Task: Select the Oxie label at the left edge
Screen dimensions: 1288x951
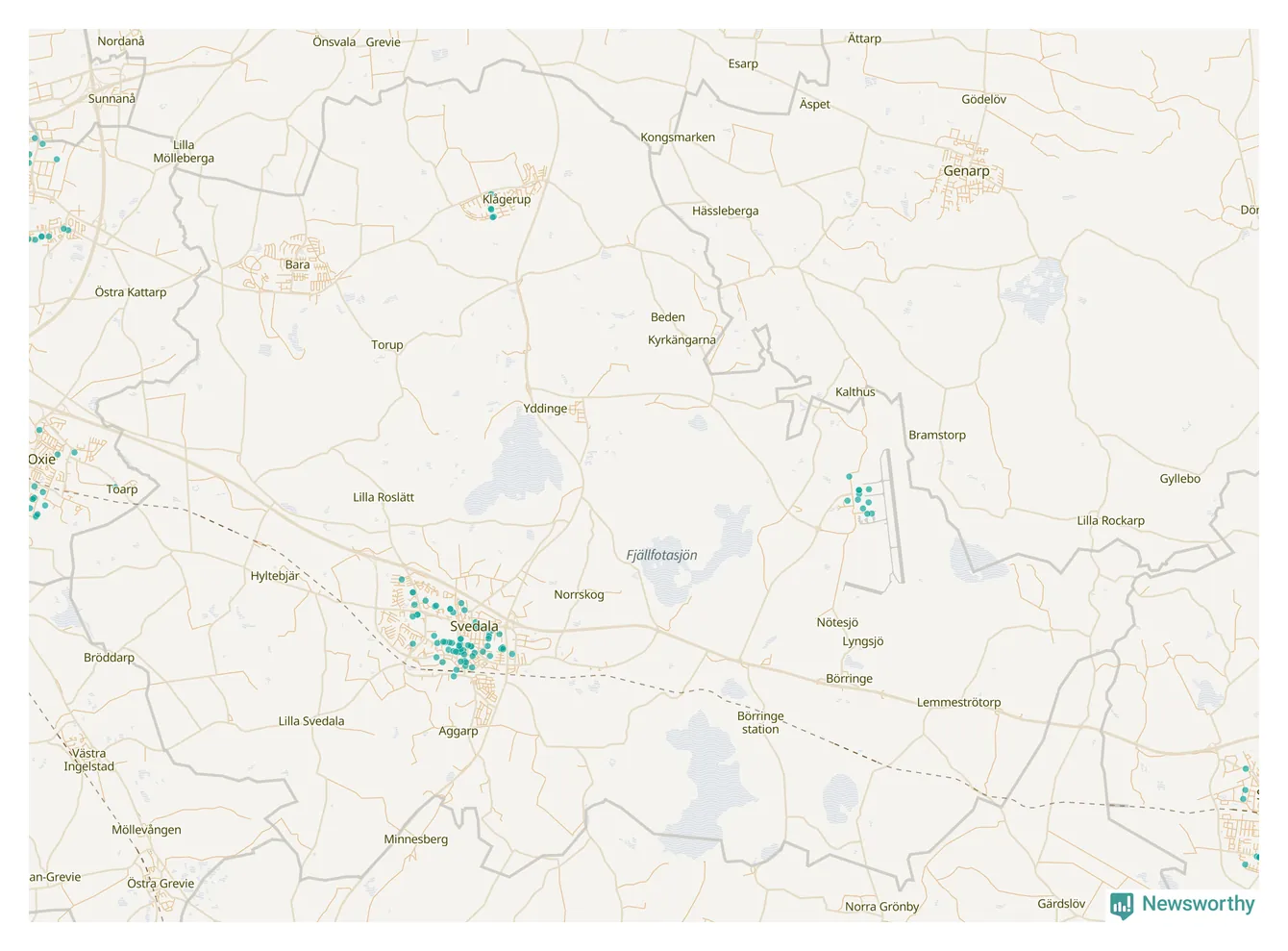Action: [x=42, y=460]
